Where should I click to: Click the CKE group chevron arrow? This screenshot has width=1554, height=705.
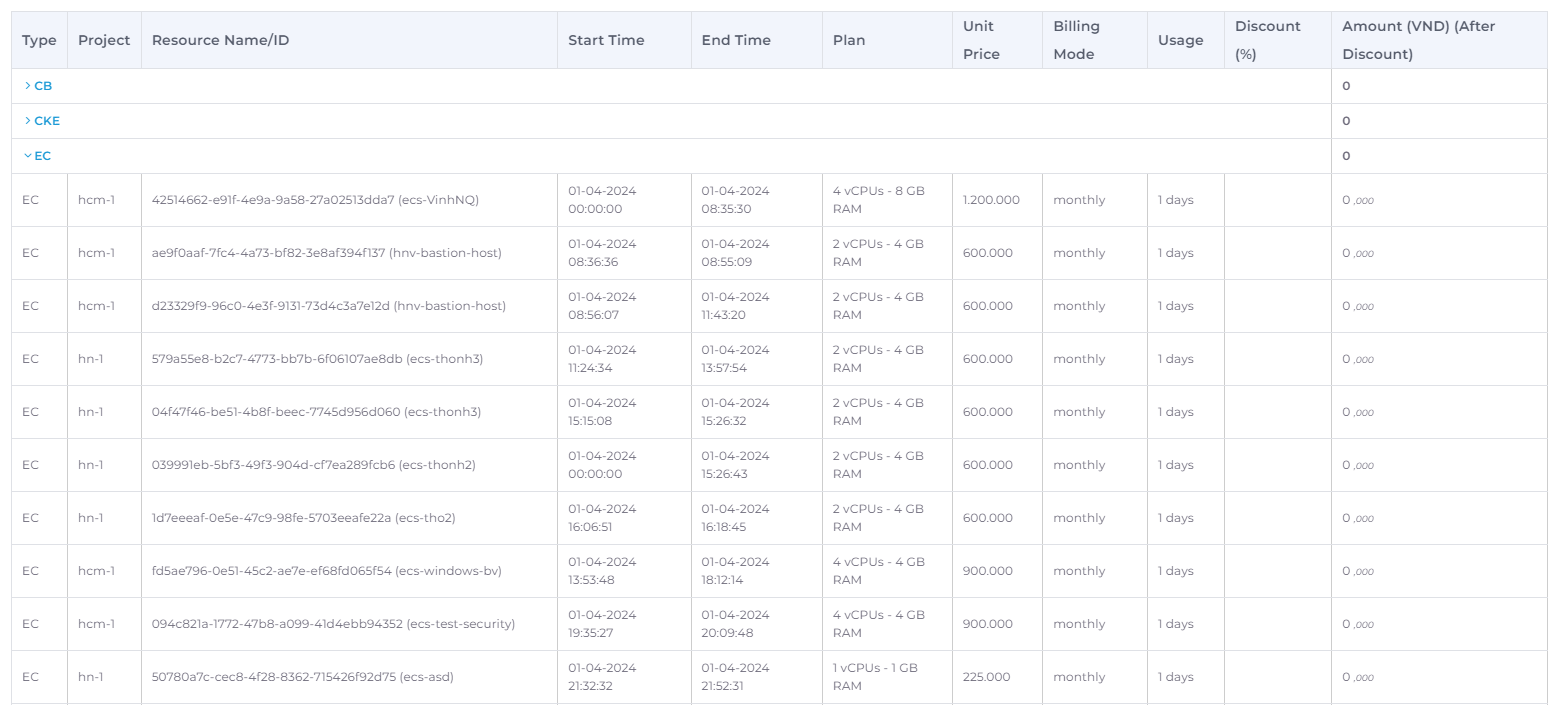coord(28,120)
